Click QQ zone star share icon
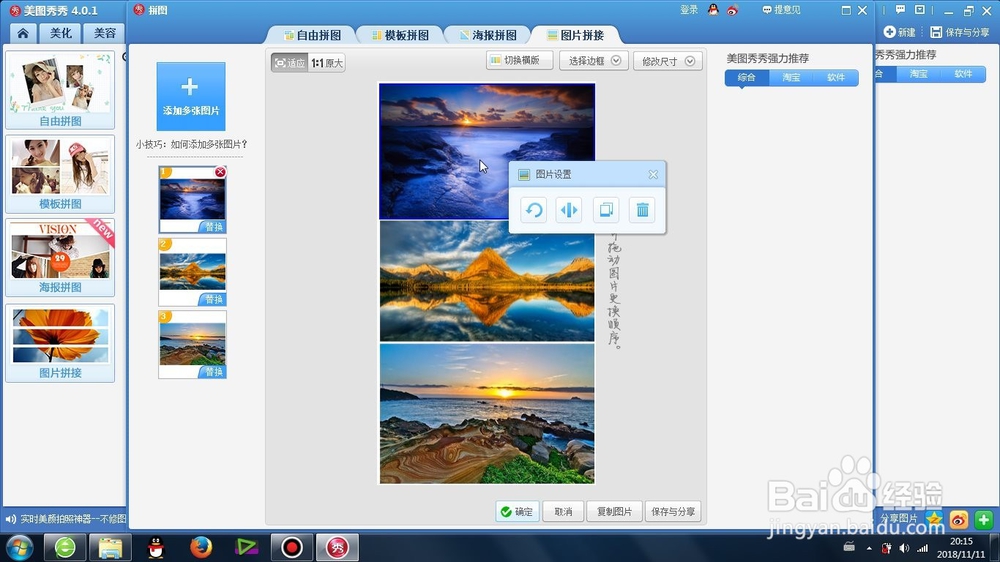 point(934,519)
